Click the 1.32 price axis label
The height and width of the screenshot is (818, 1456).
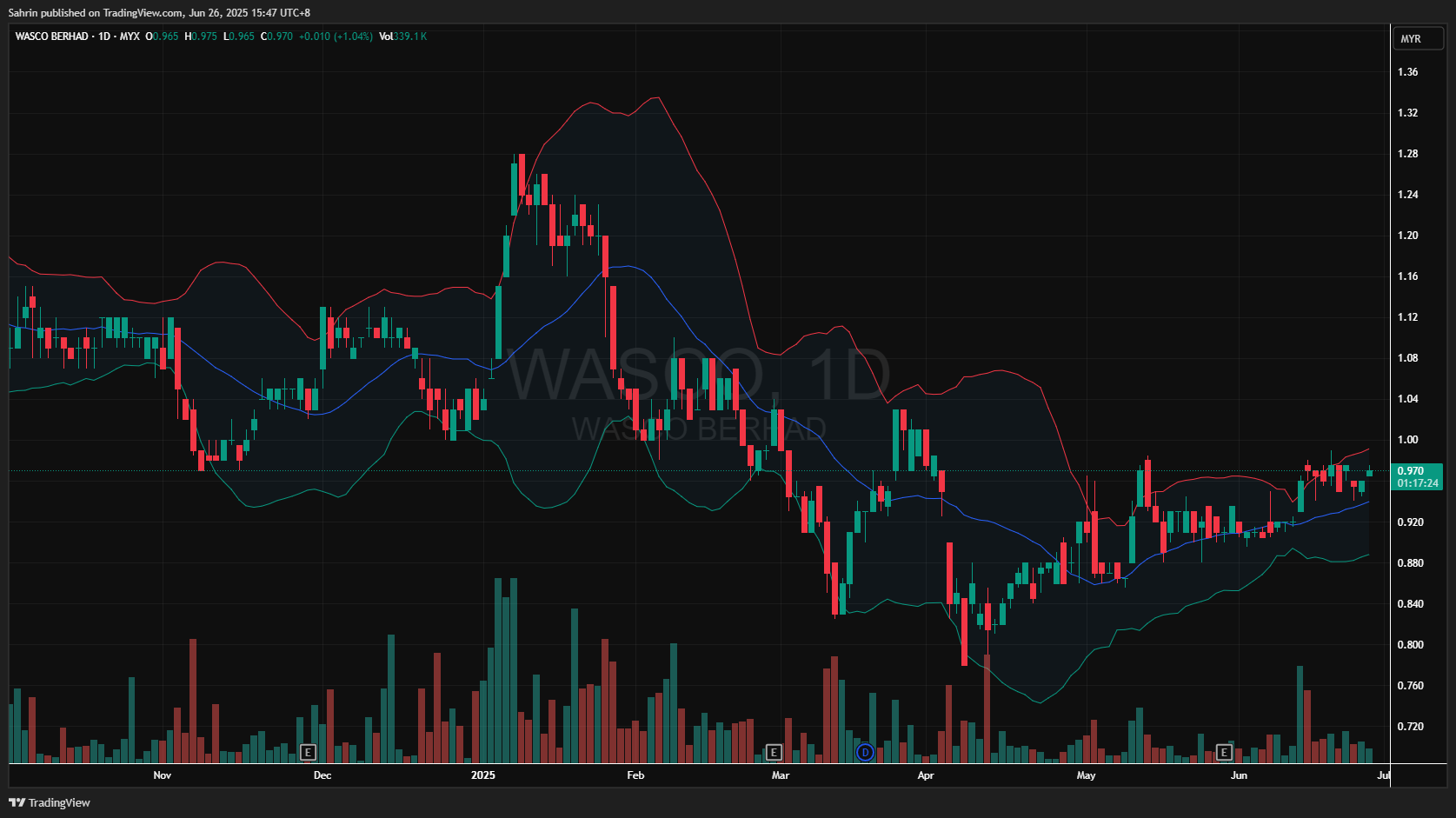(x=1407, y=113)
